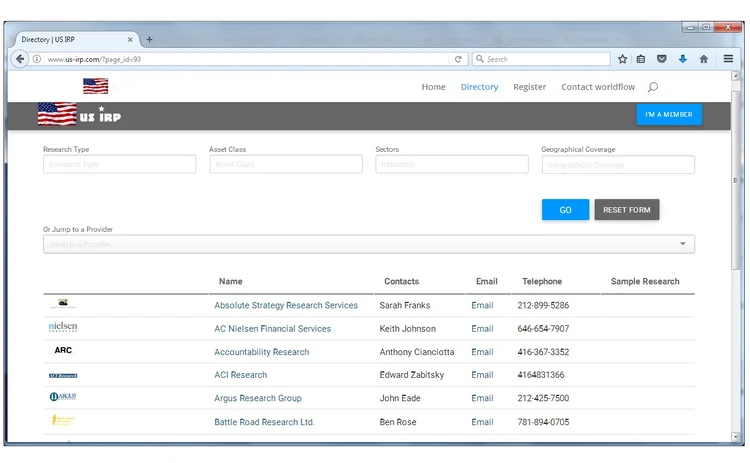Click the GO button
Image resolution: width=750 pixels, height=463 pixels.
click(x=565, y=210)
